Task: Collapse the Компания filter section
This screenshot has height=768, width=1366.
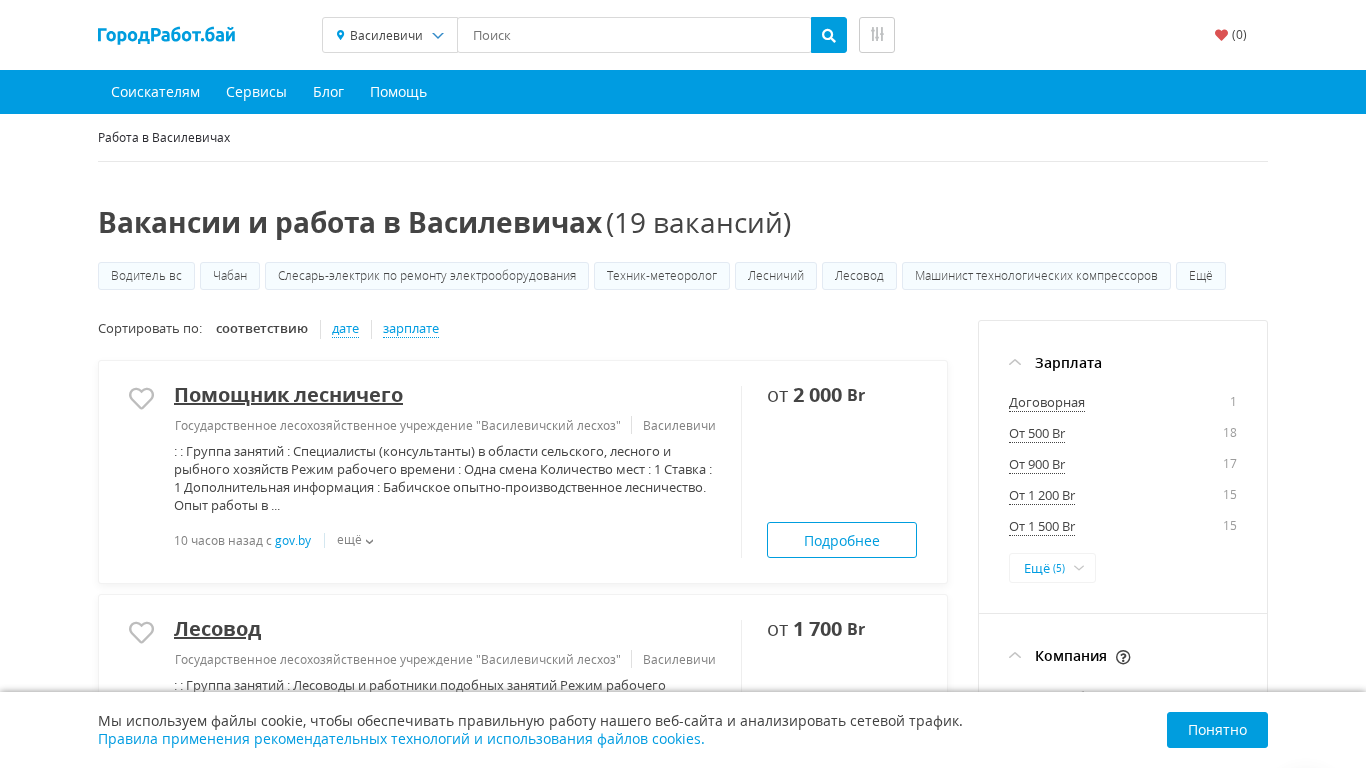Action: click(x=1015, y=656)
